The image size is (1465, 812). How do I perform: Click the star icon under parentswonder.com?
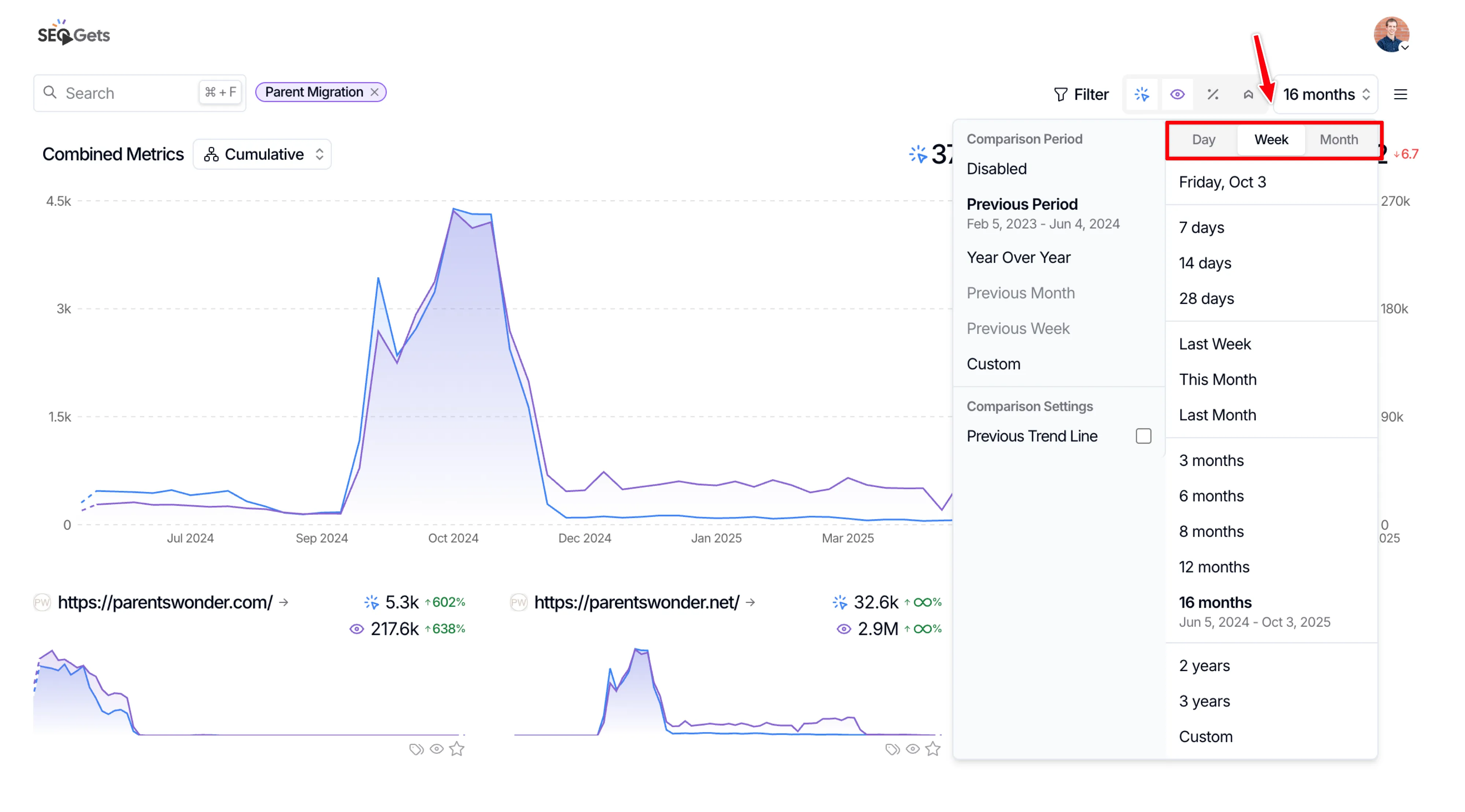click(457, 749)
